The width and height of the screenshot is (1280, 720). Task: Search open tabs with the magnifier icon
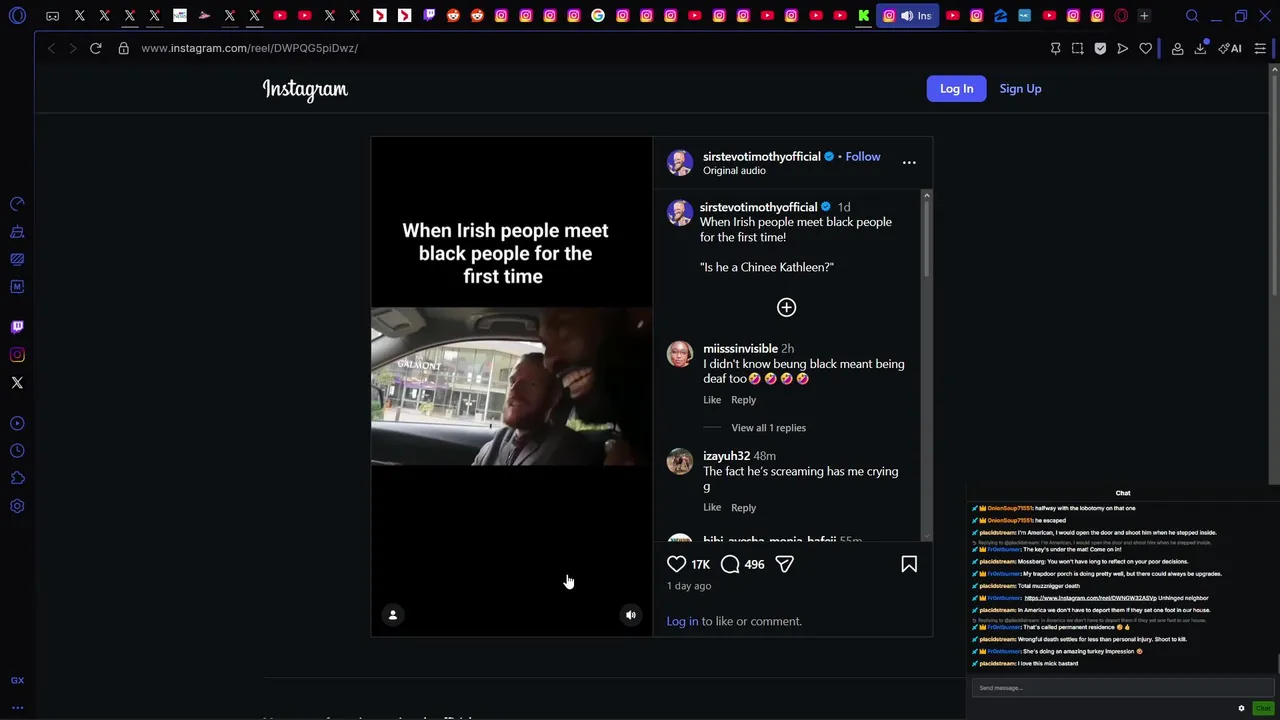(1192, 16)
